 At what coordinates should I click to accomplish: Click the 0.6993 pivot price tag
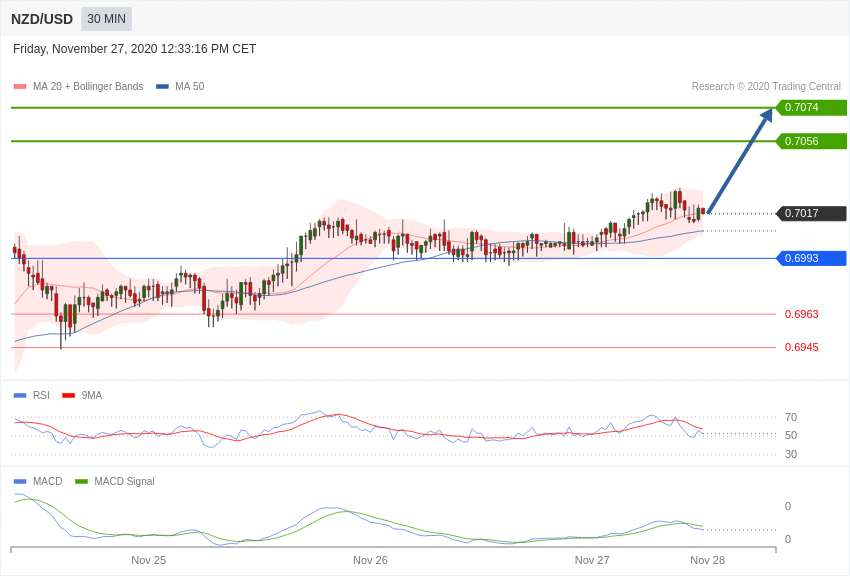click(x=811, y=258)
